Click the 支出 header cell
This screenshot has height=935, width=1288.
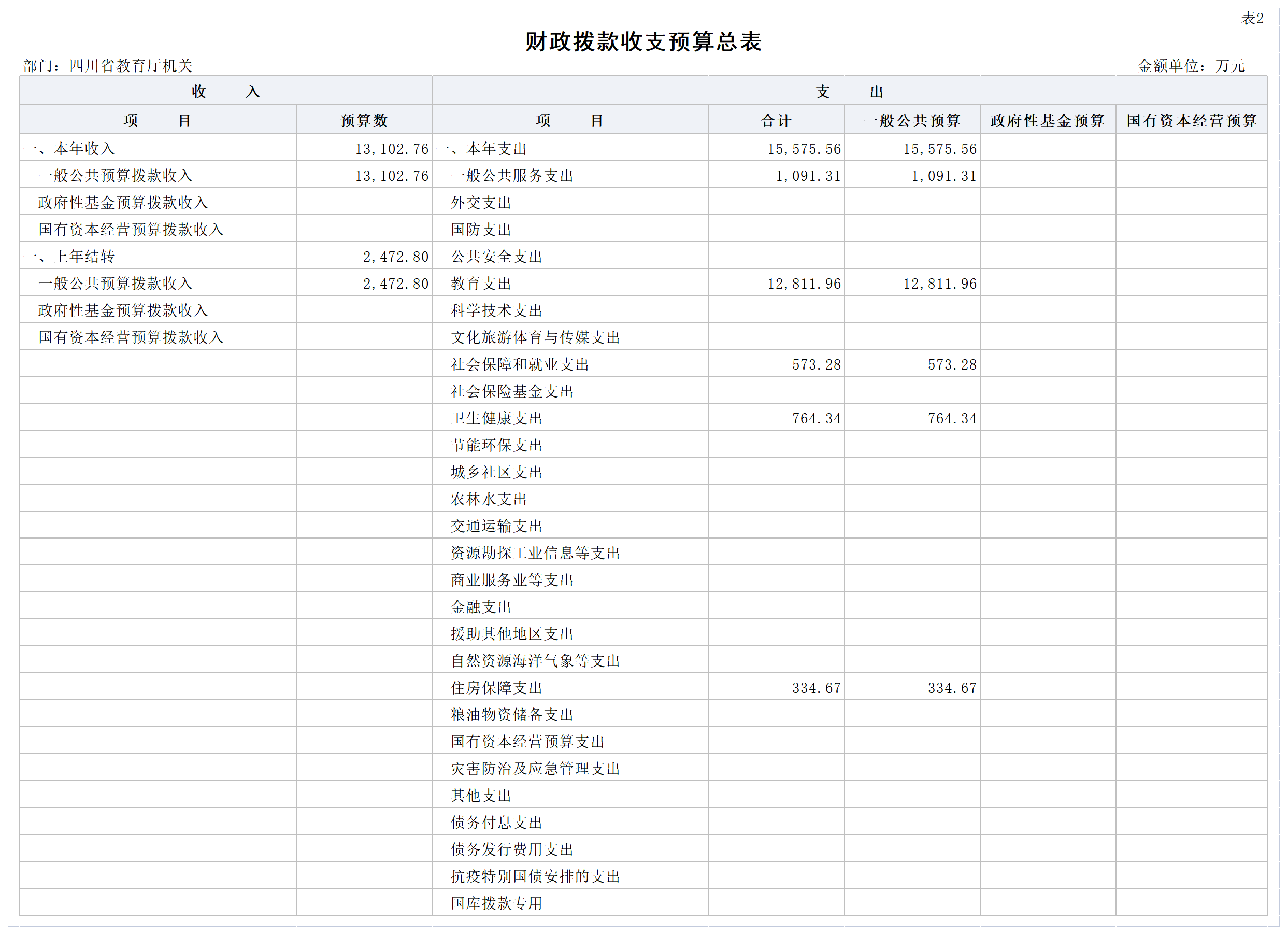[x=849, y=91]
